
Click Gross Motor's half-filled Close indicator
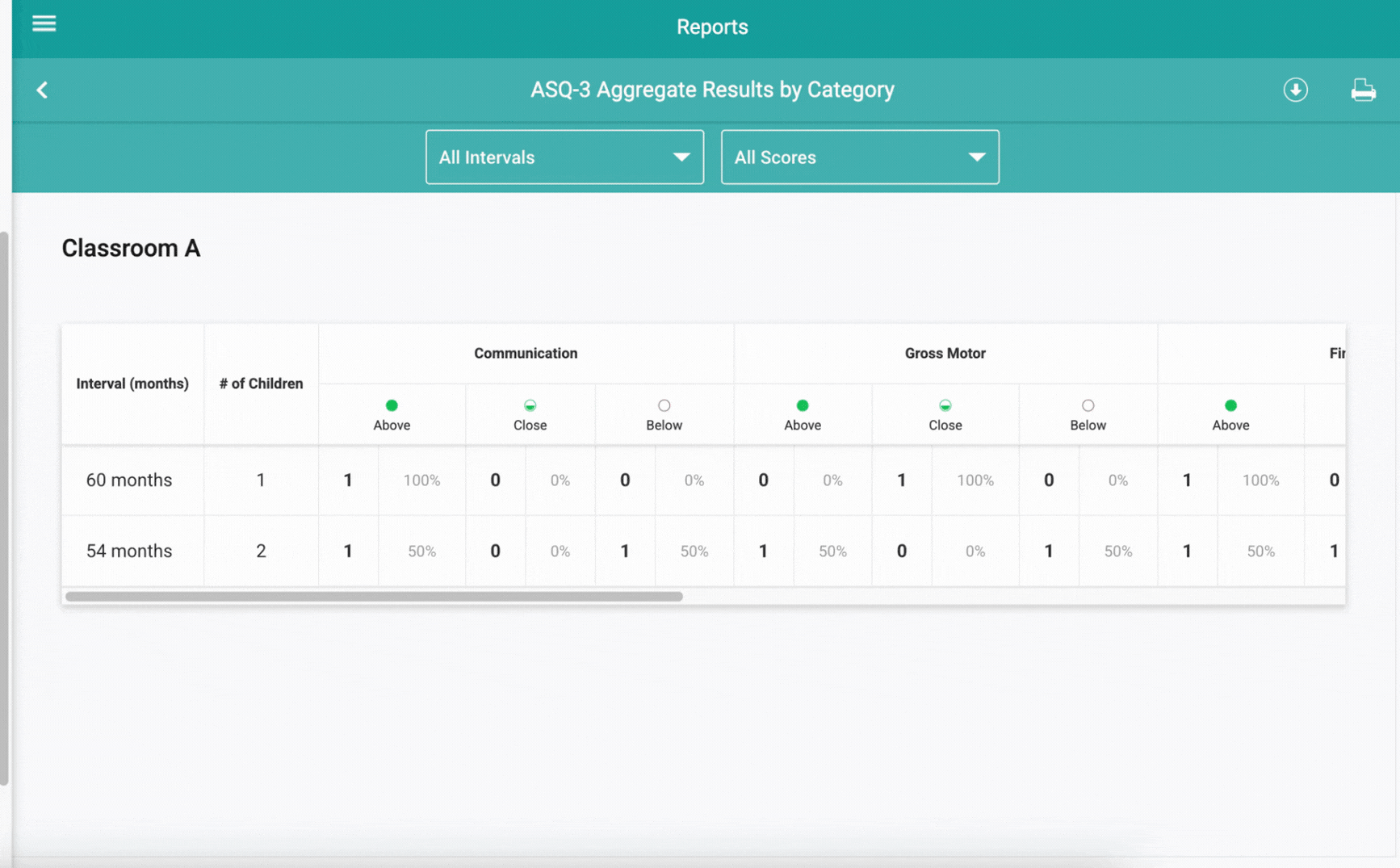tap(945, 405)
